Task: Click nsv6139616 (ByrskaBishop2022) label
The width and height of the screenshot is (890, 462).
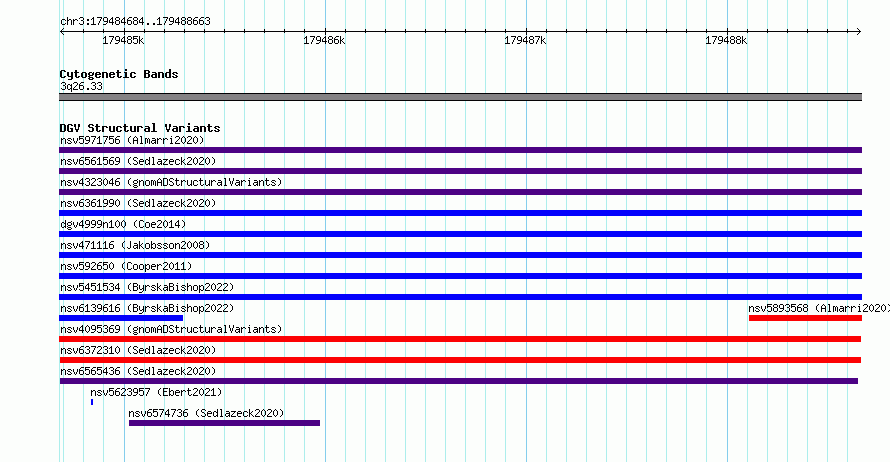Action: pyautogui.click(x=147, y=308)
